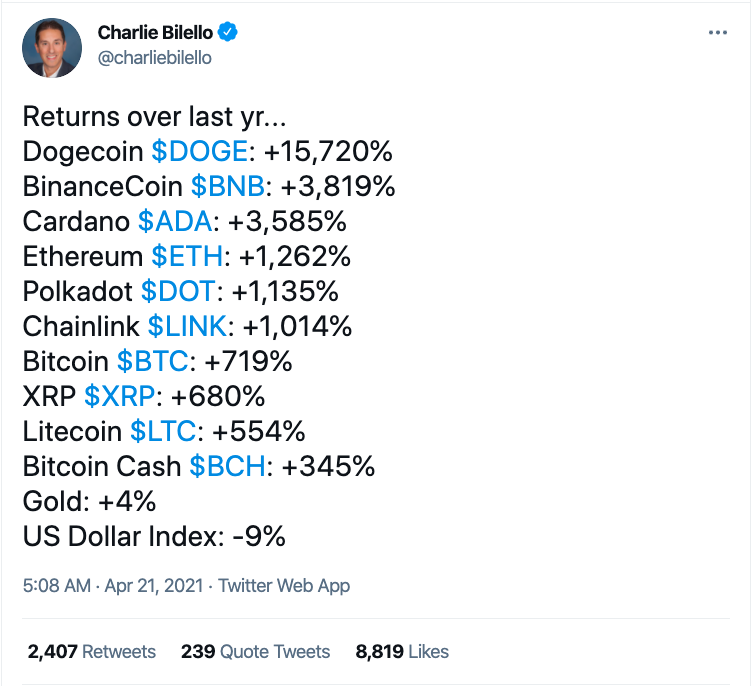
Task: Open the $DOT cashtag
Action: pos(178,292)
